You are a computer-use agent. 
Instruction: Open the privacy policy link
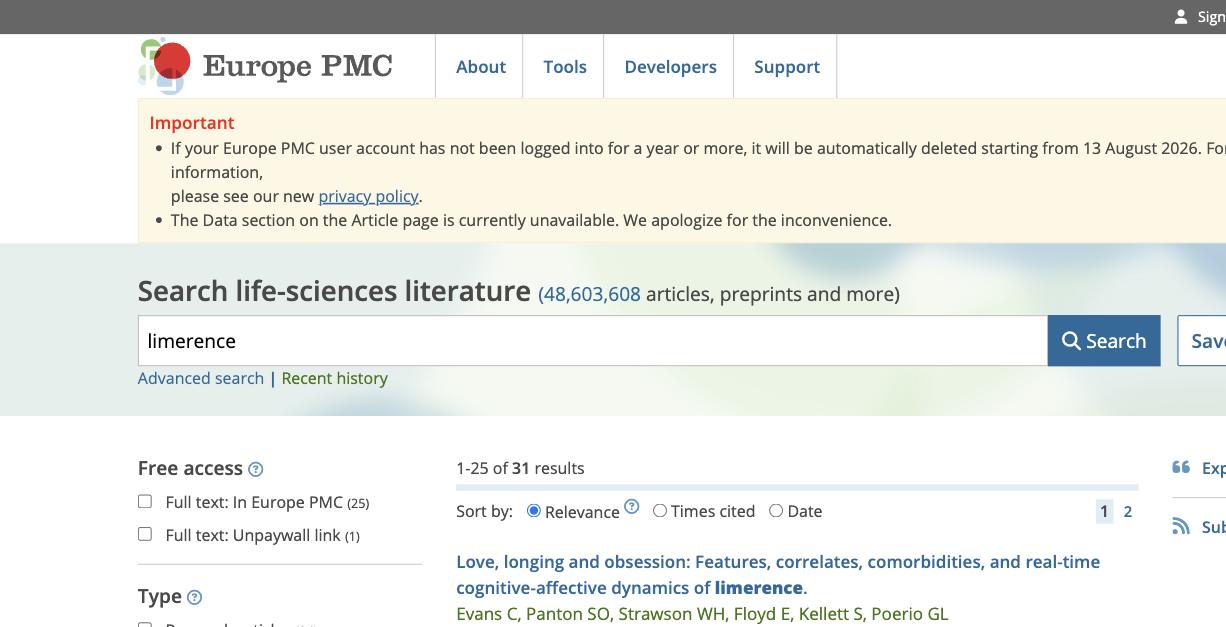[368, 196]
